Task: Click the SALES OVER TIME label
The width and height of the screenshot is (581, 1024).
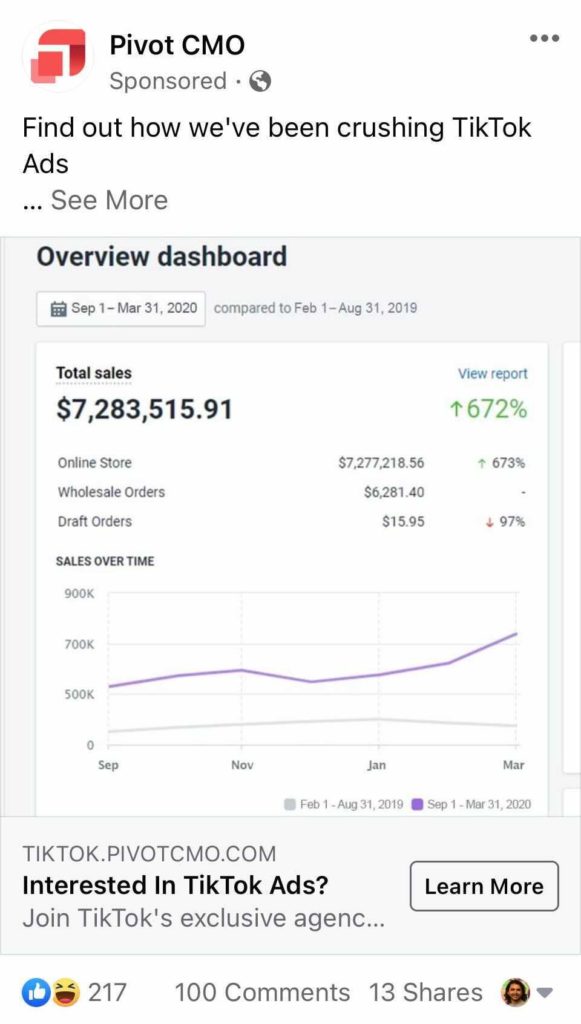Action: click(105, 561)
